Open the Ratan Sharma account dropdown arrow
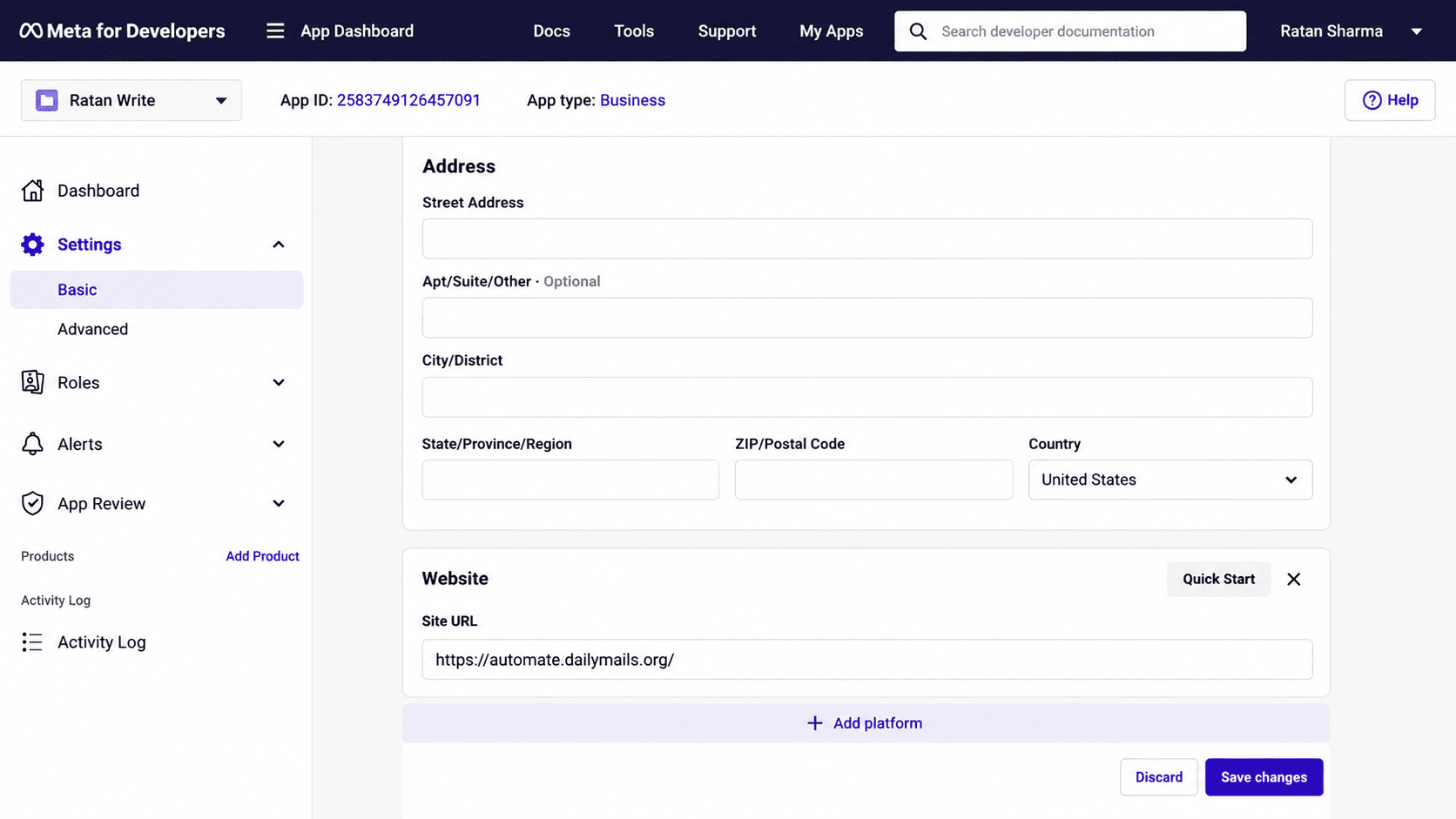This screenshot has width=1456, height=819. pos(1417,31)
